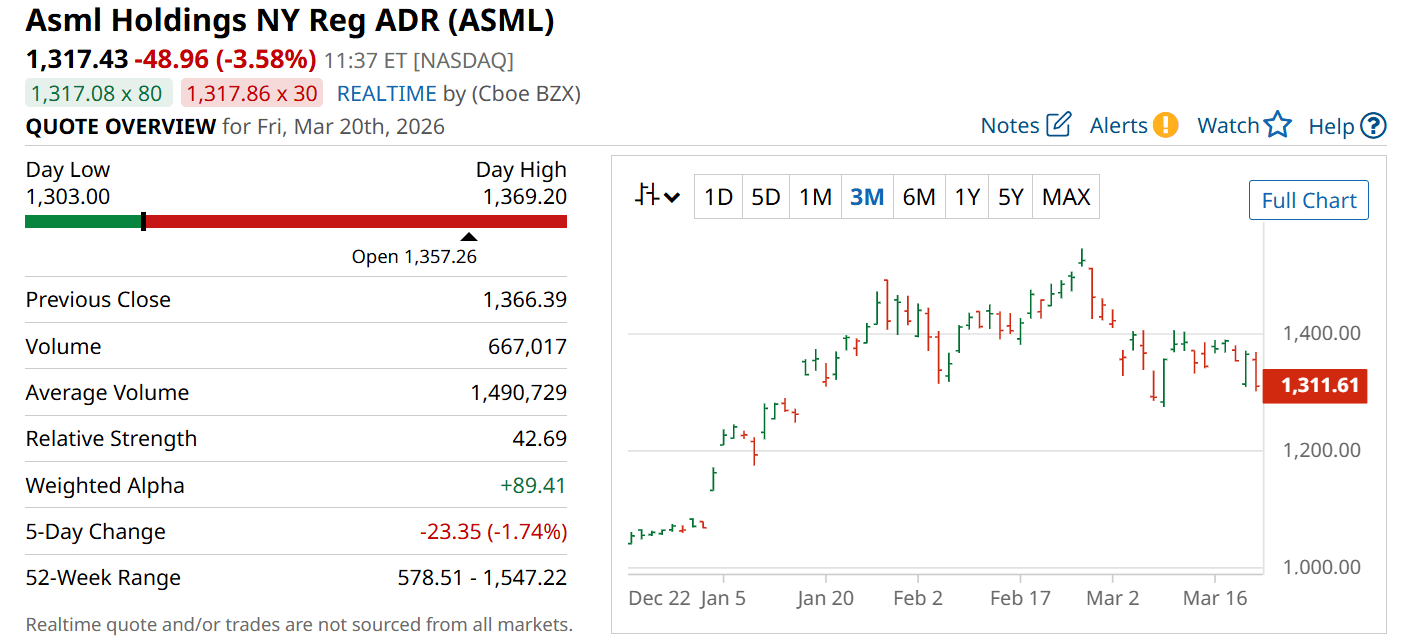Click the Weighted Alpha row label
Viewport: 1402px width, 642px height.
pyautogui.click(x=105, y=486)
